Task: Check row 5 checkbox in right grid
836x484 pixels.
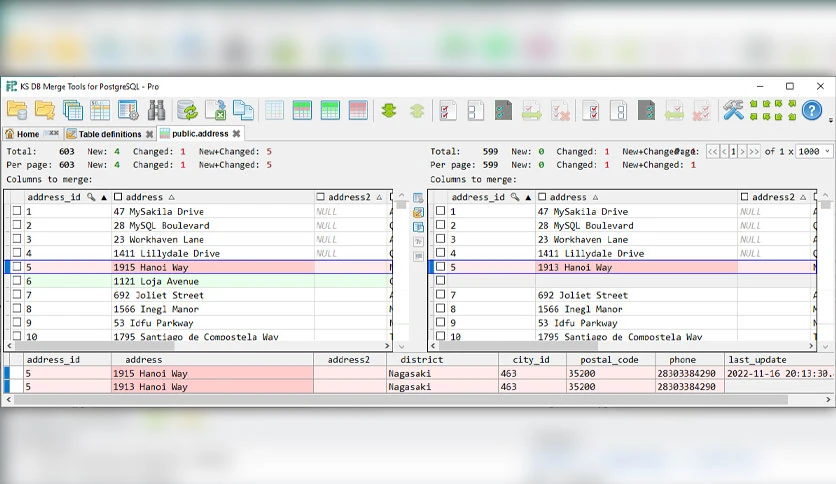Action: pos(440,267)
